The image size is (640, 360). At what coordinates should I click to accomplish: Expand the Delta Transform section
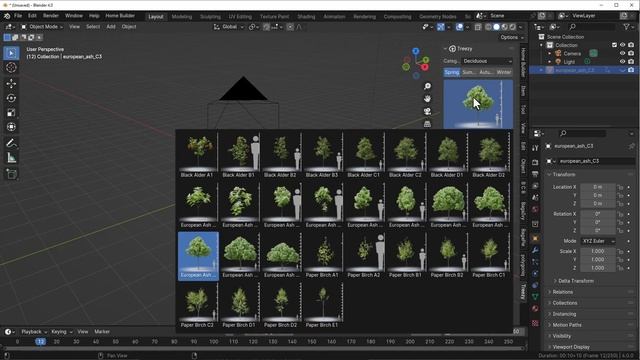[576, 281]
